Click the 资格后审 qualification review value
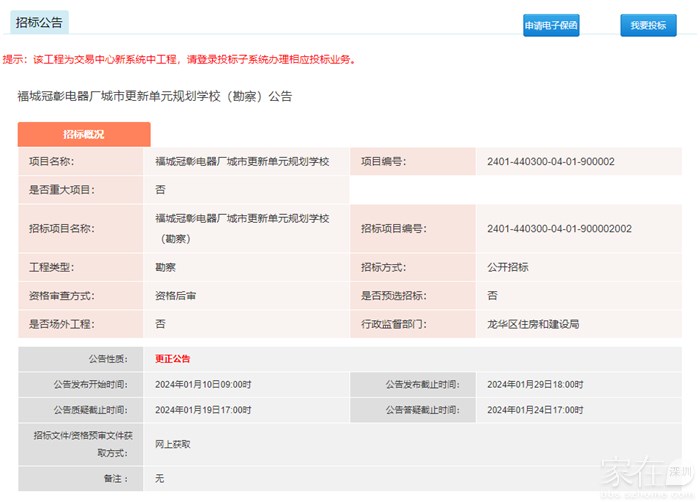 coord(175,296)
